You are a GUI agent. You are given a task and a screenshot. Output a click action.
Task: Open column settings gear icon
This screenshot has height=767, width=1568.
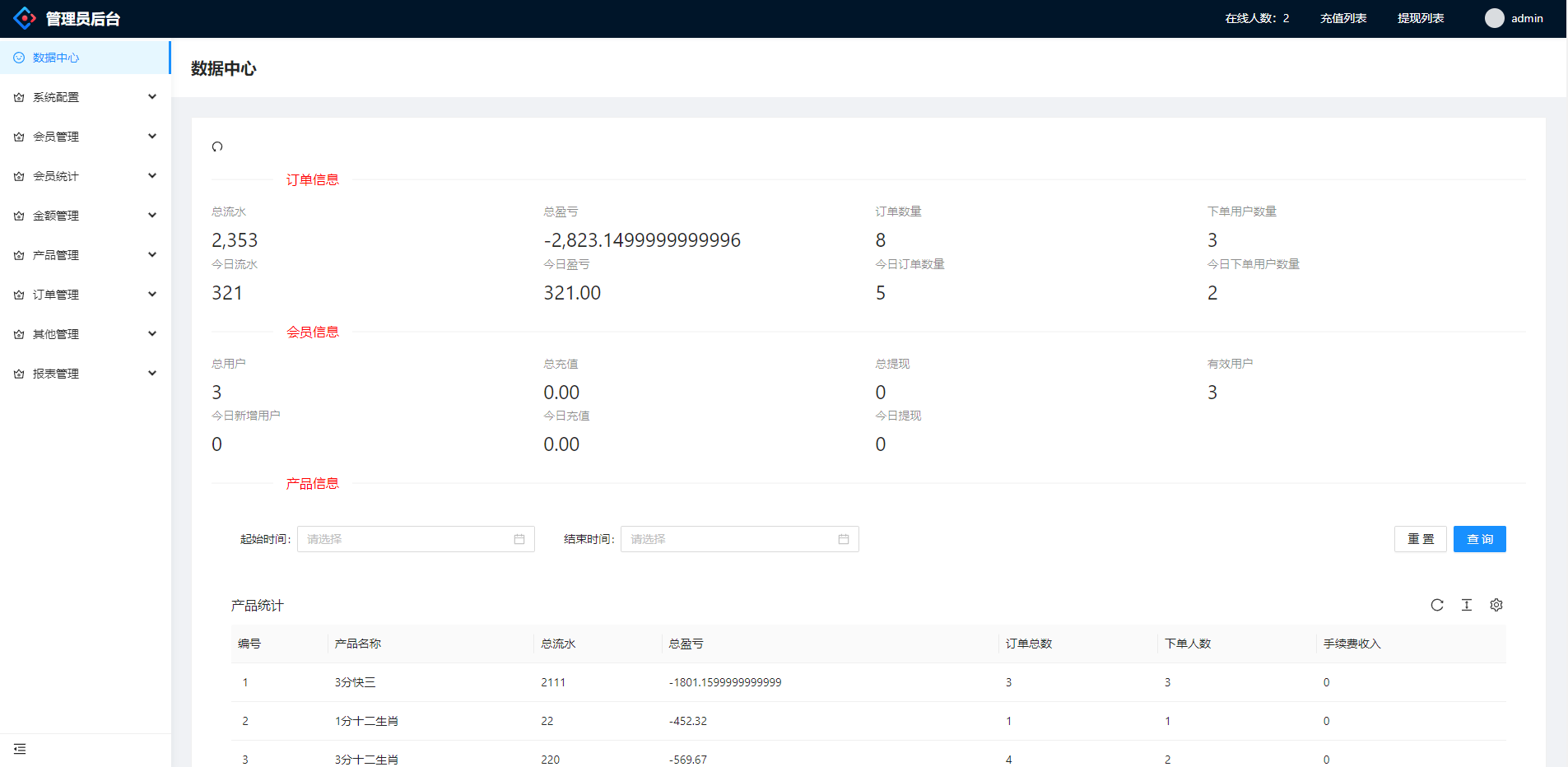1496,605
